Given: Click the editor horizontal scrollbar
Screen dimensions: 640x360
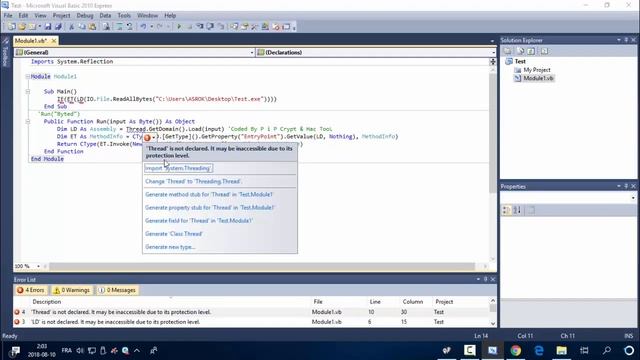Looking at the screenshot, I should tap(262, 267).
